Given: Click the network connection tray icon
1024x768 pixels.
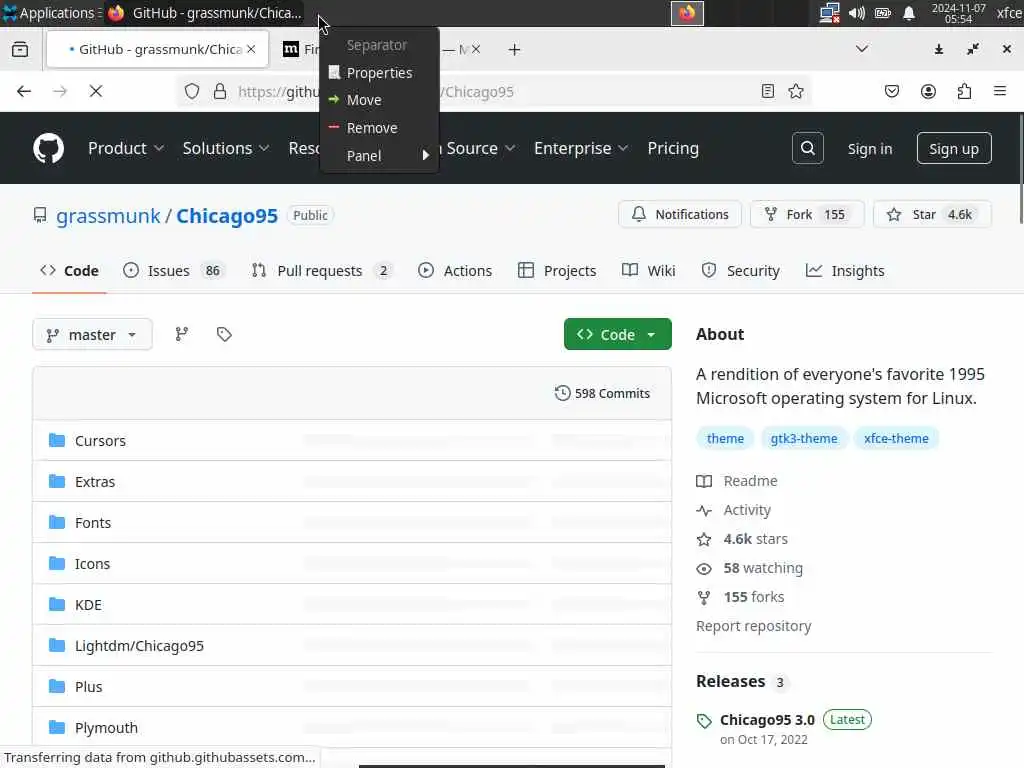Looking at the screenshot, I should tap(829, 13).
